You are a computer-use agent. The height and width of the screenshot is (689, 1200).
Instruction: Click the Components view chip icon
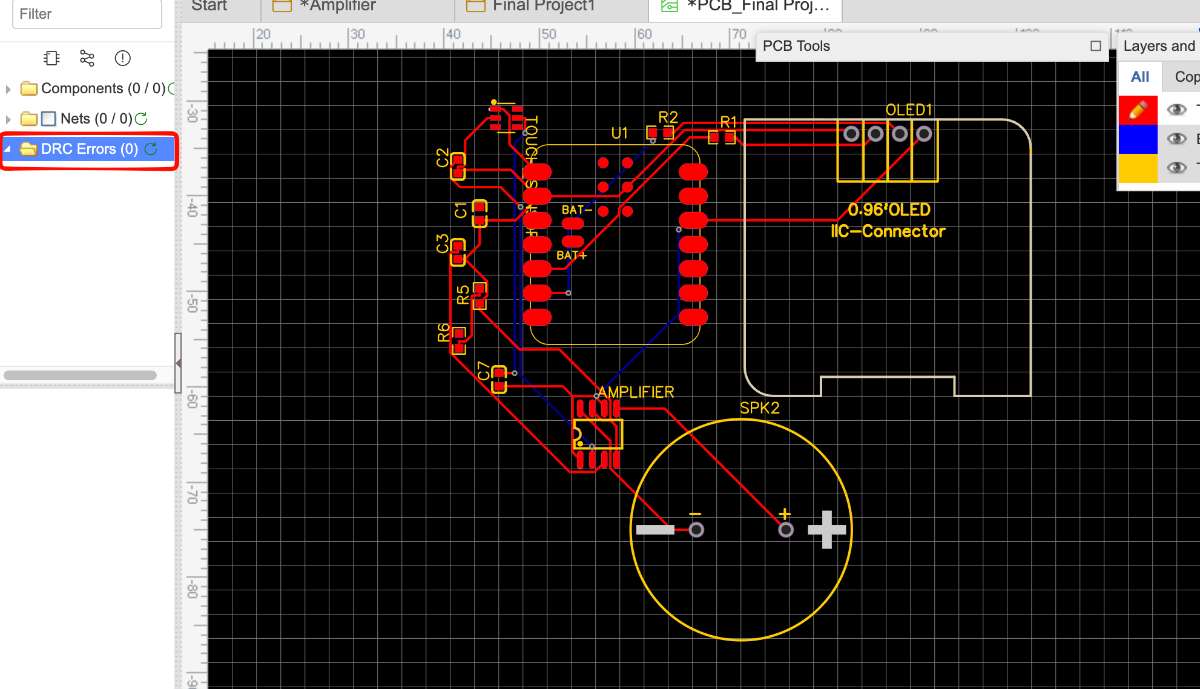coord(52,59)
